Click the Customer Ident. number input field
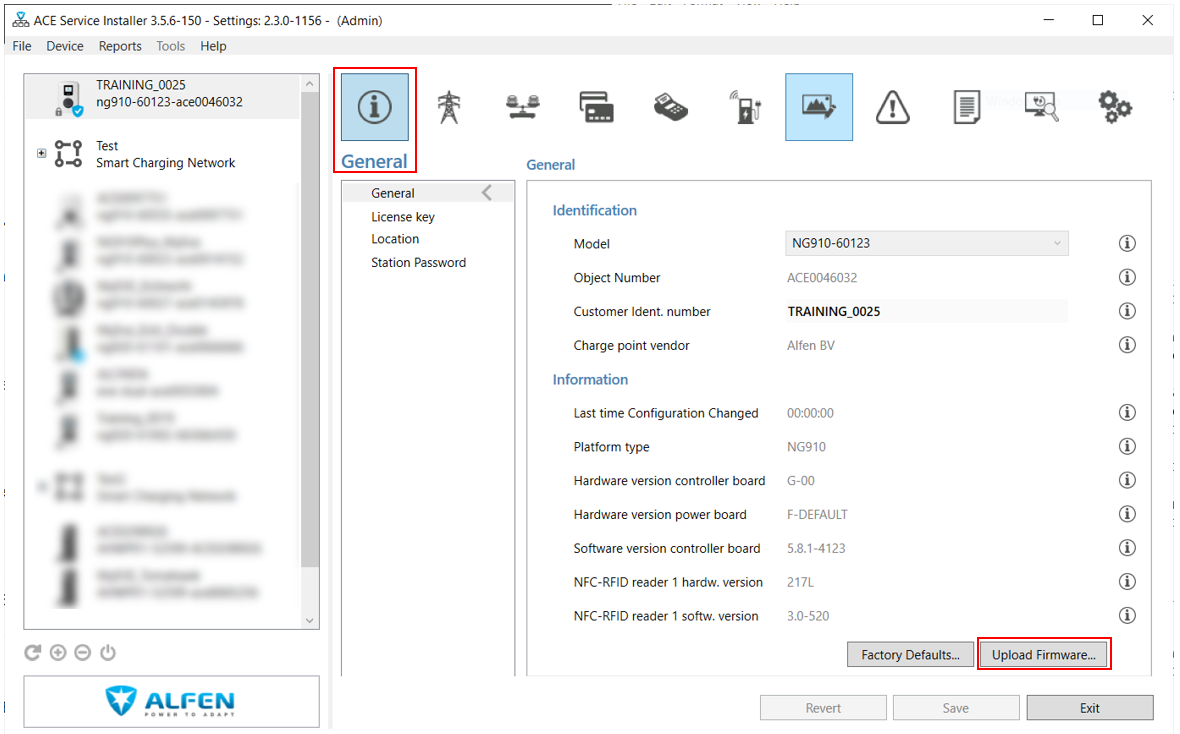 [x=926, y=311]
